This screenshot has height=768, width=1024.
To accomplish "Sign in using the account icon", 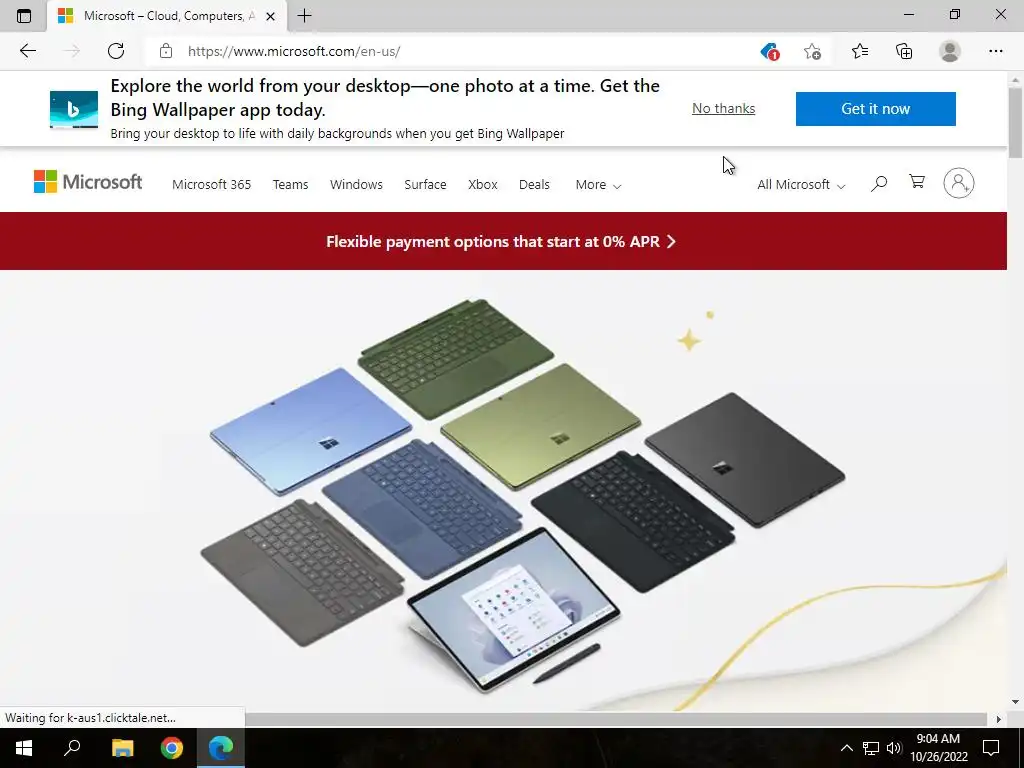I will click(x=959, y=184).
